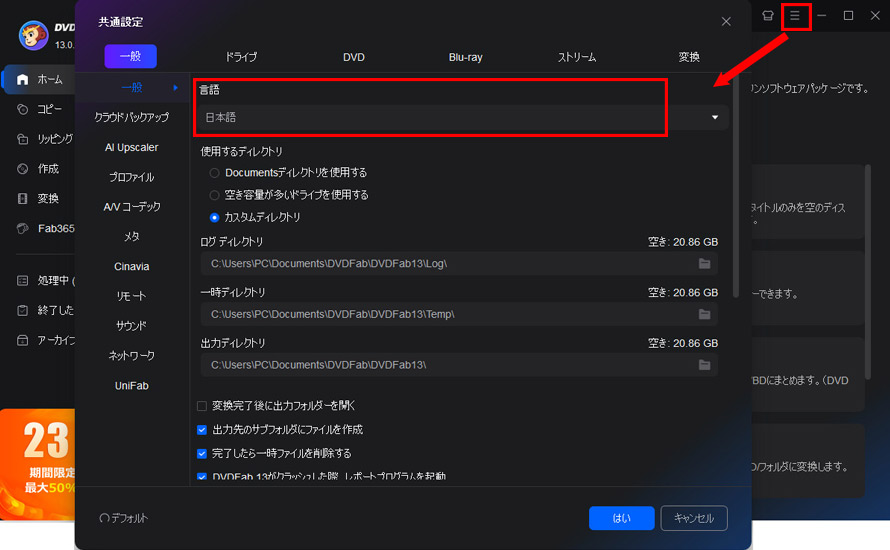Select リモート in settings sidebar
This screenshot has height=550, width=890.
pos(132,296)
